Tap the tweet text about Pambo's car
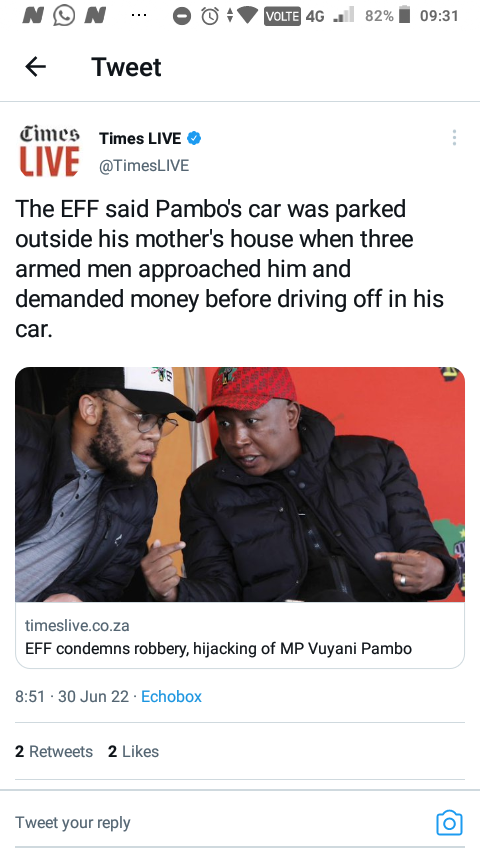The height and width of the screenshot is (854, 480). click(x=229, y=269)
